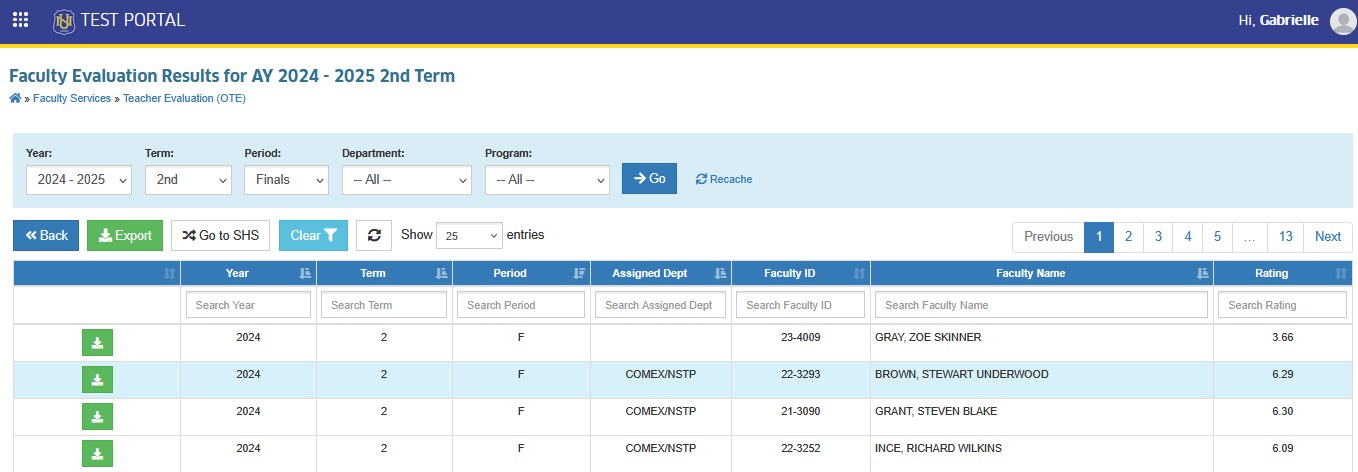The image size is (1358, 472).
Task: Click the pagination ellipsis item
Action: click(x=1250, y=237)
